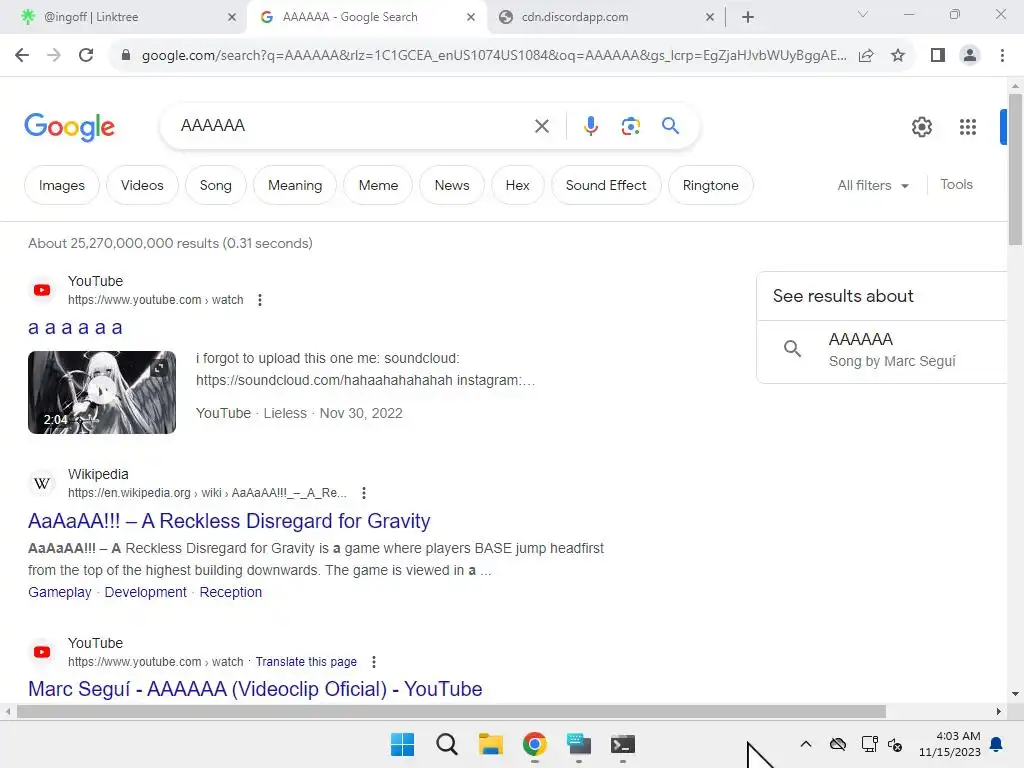Image resolution: width=1024 pixels, height=768 pixels.
Task: Open options for first YouTube result
Action: click(x=260, y=300)
